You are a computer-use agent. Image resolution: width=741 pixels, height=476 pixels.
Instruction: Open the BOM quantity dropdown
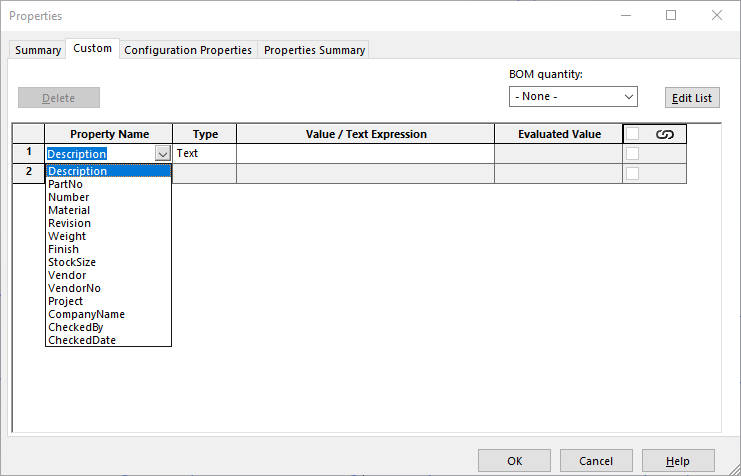coord(573,97)
